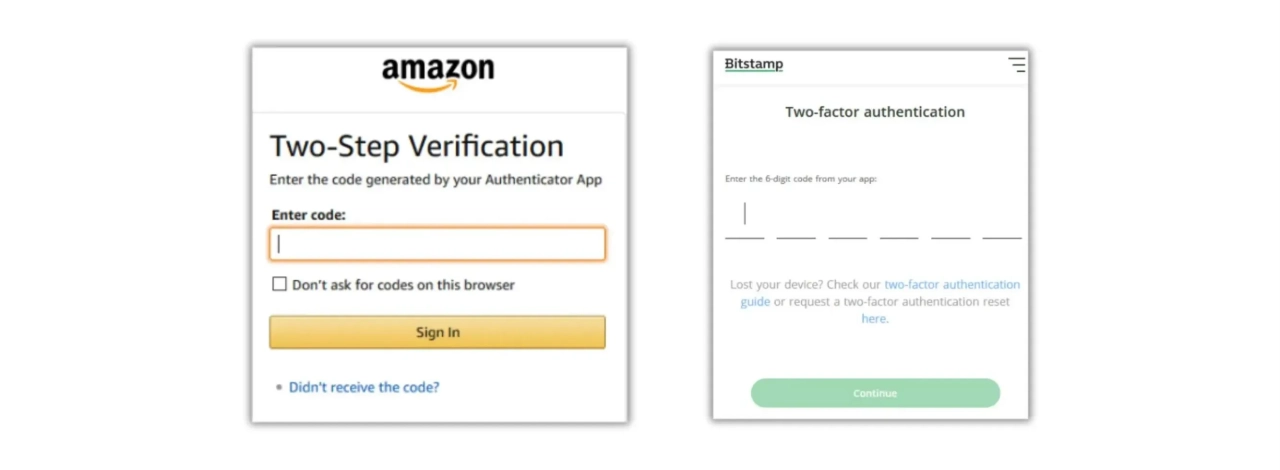Select the sixth Bitstamp code digit slot
Screen dimensions: 1280x470
1001,220
